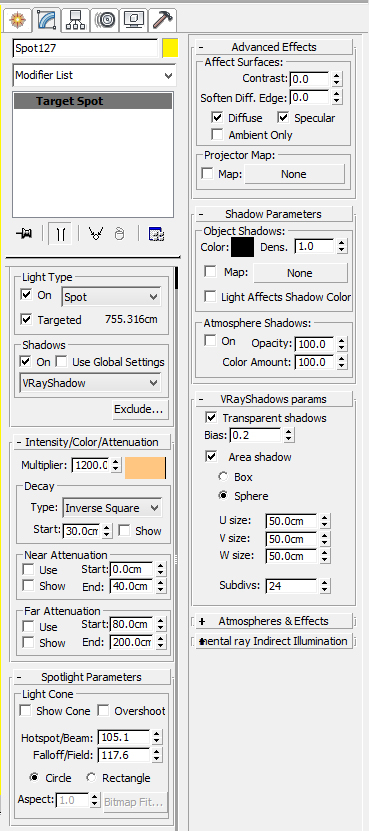
Task: Enable Far Attenuation Show checkbox
Action: 28,642
